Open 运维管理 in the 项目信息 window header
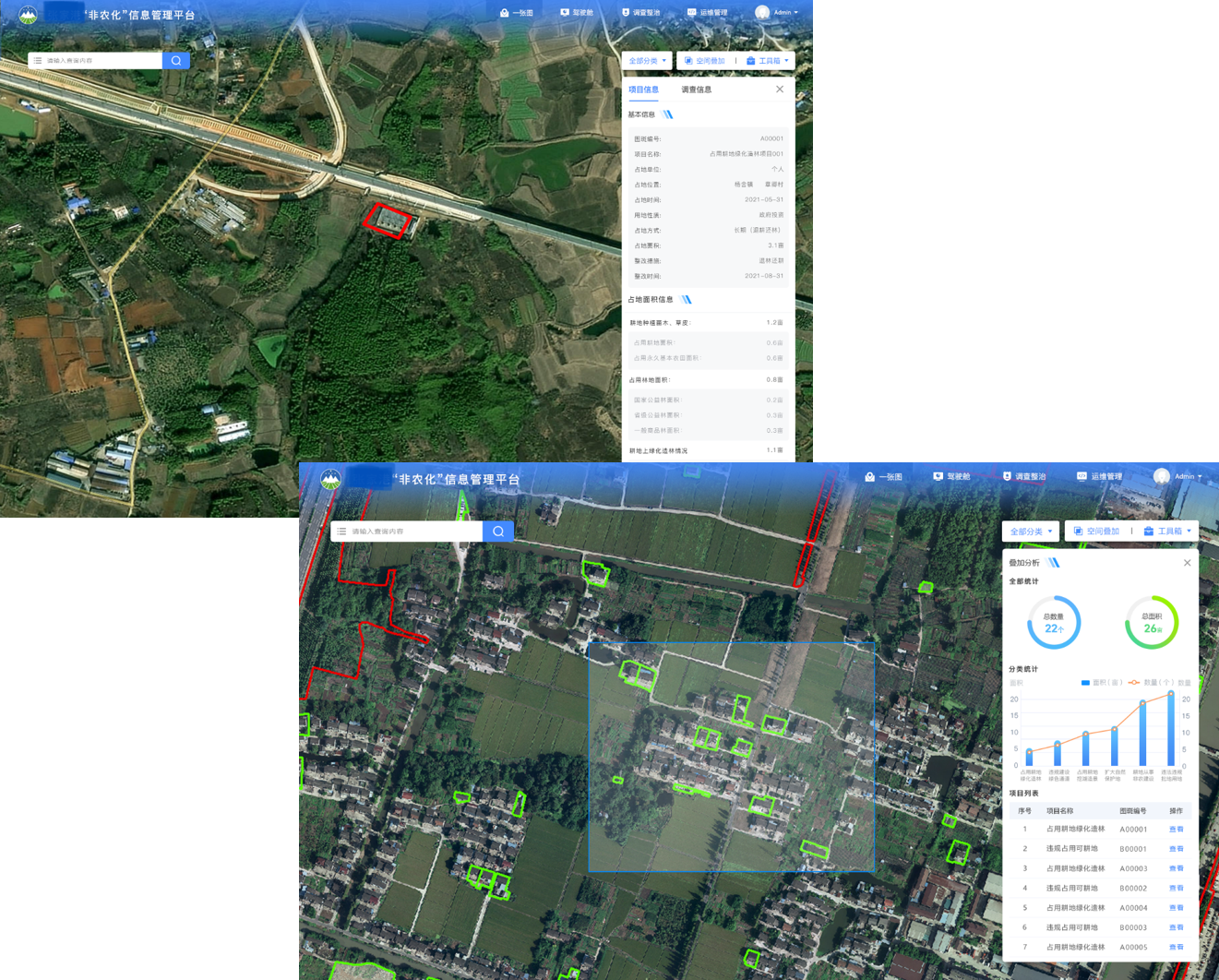Viewport: 1219px width, 980px height. [707, 13]
